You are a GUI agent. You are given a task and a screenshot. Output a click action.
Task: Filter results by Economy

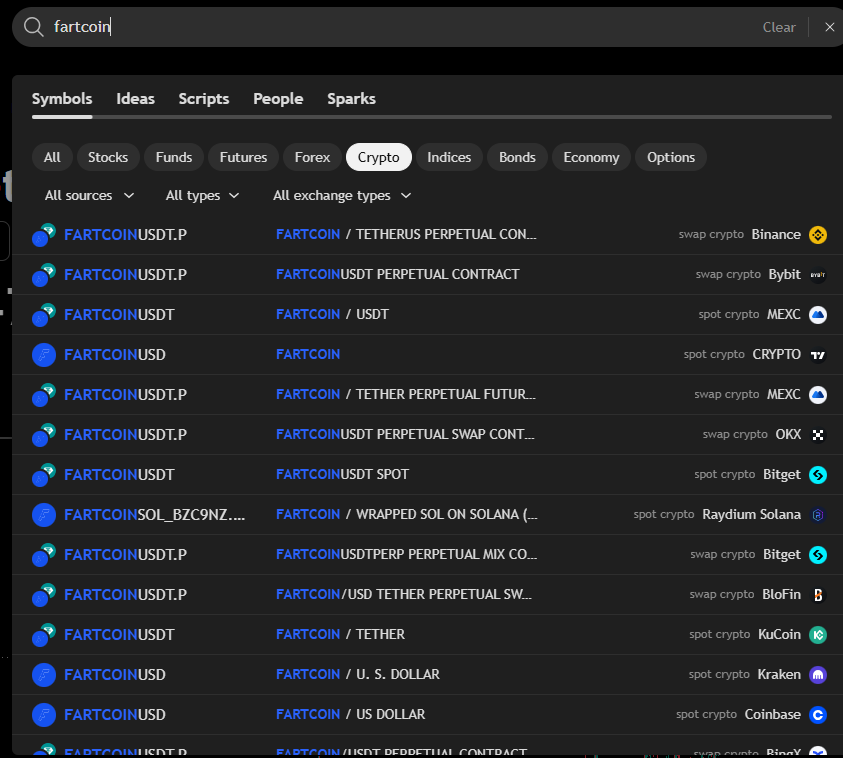[x=591, y=157]
